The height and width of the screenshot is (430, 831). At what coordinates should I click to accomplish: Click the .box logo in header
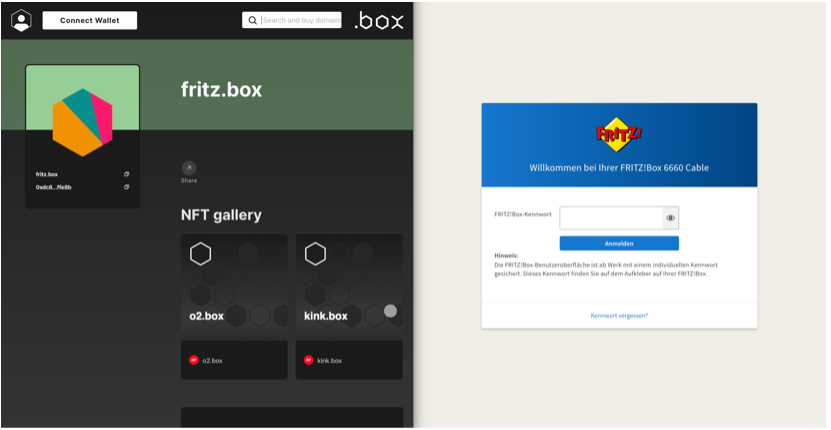(379, 21)
